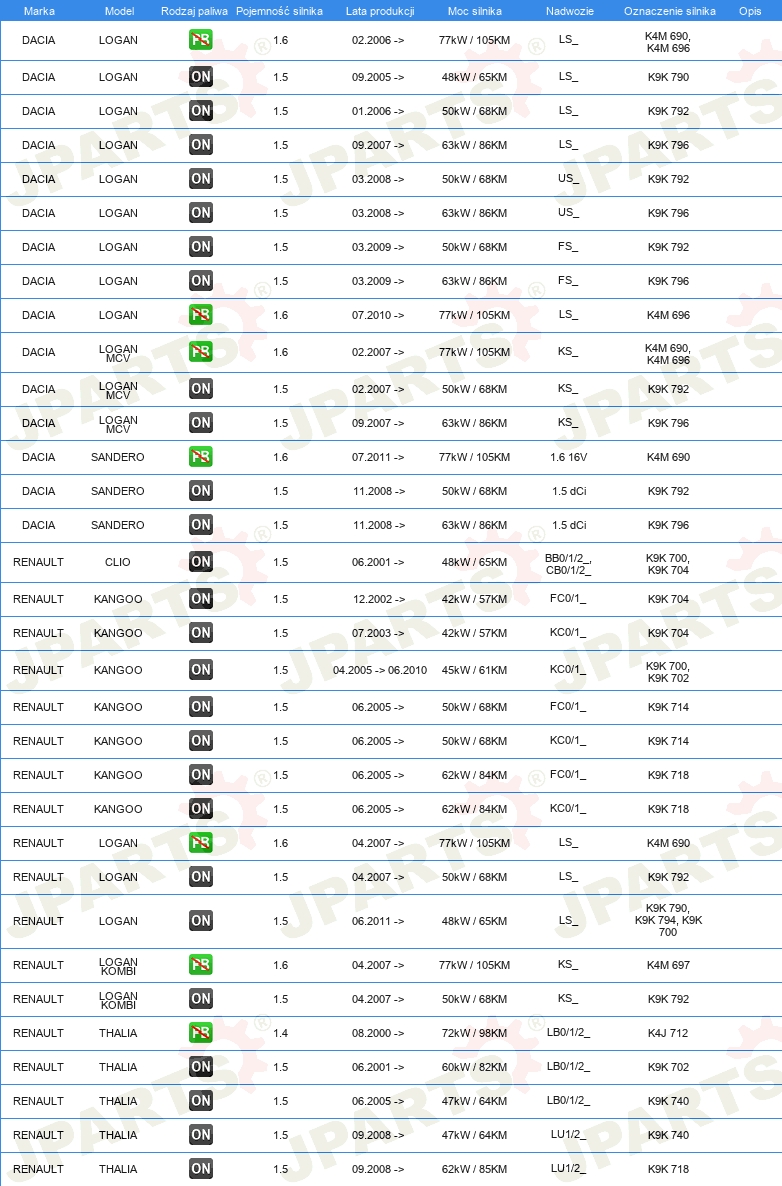Click the Nadwozie column header
The width and height of the screenshot is (782, 1186).
point(569,11)
